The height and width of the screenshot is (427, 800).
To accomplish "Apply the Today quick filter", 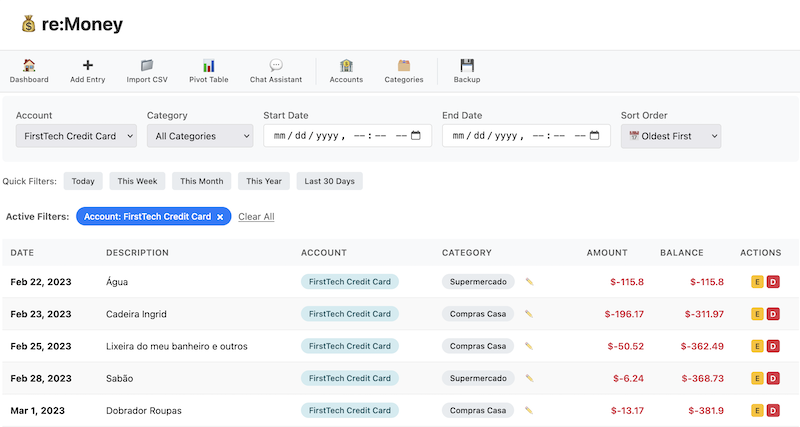I will click(83, 181).
